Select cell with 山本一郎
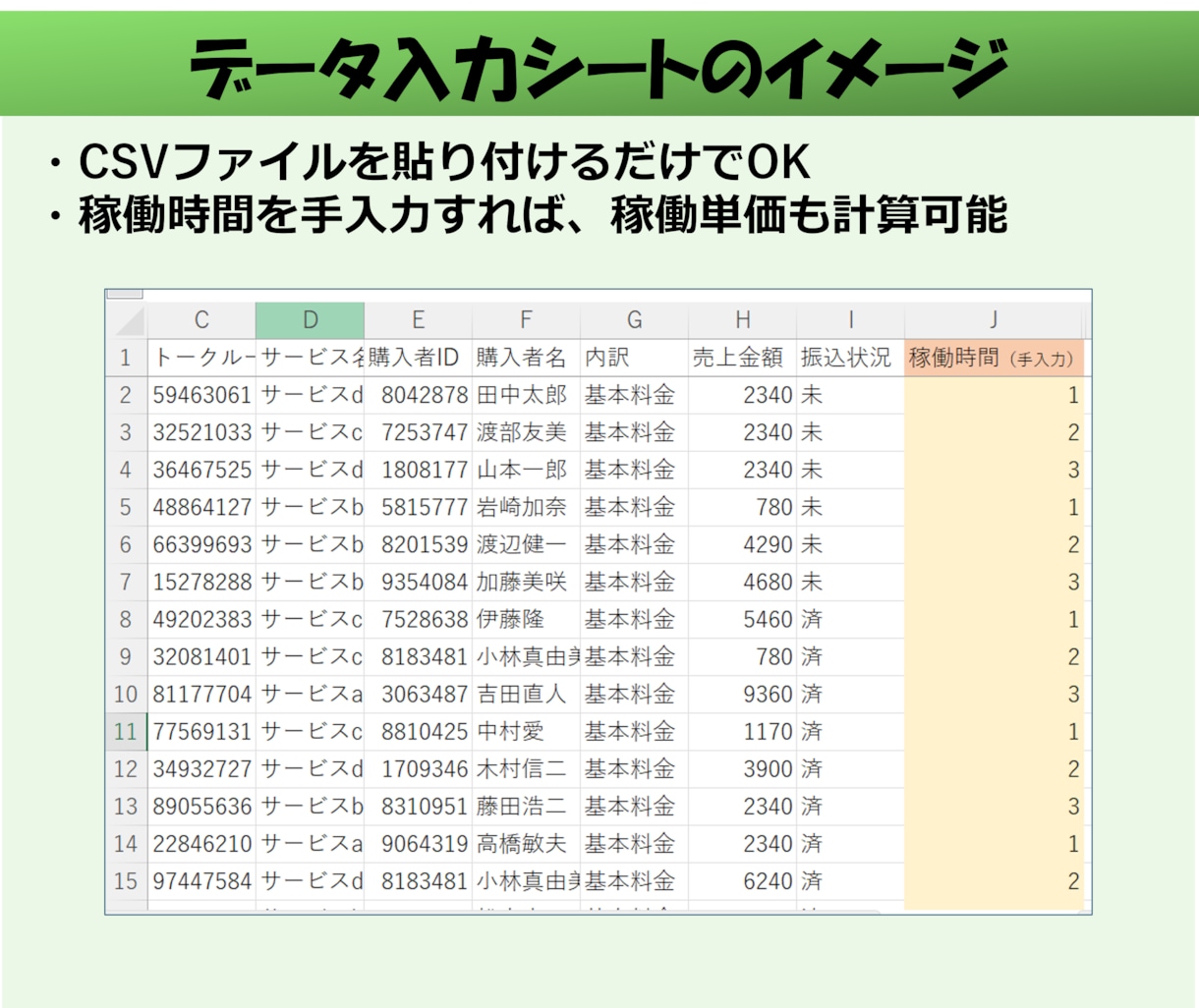The height and width of the screenshot is (1008, 1199). click(x=526, y=470)
